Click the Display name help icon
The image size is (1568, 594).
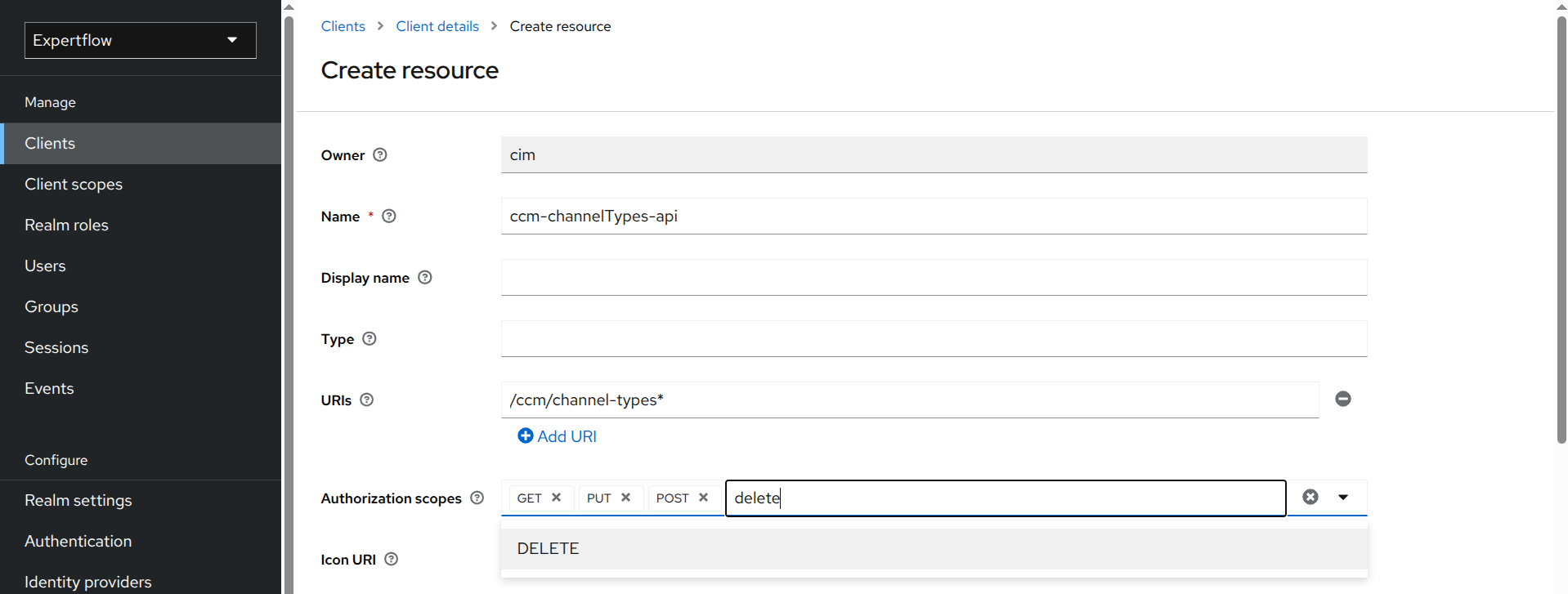(x=425, y=278)
